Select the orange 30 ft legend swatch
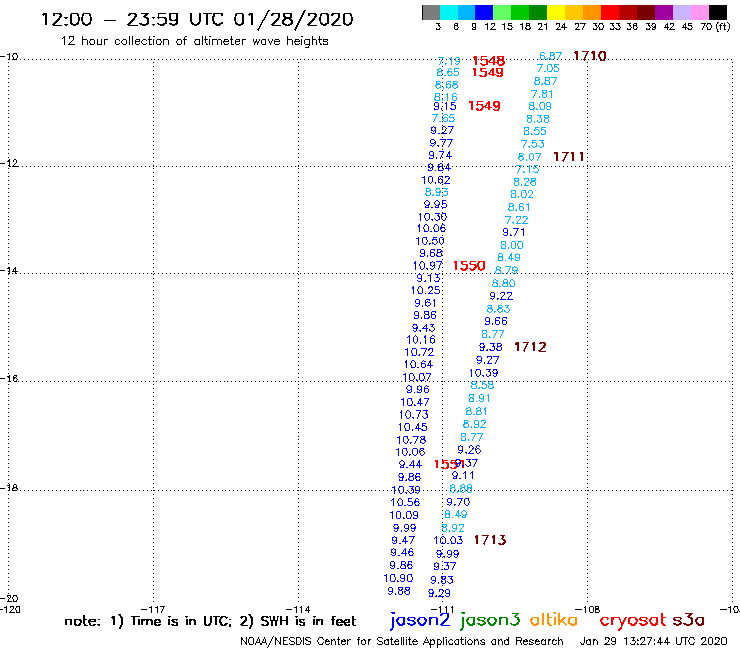The width and height of the screenshot is (740, 650). 591,12
